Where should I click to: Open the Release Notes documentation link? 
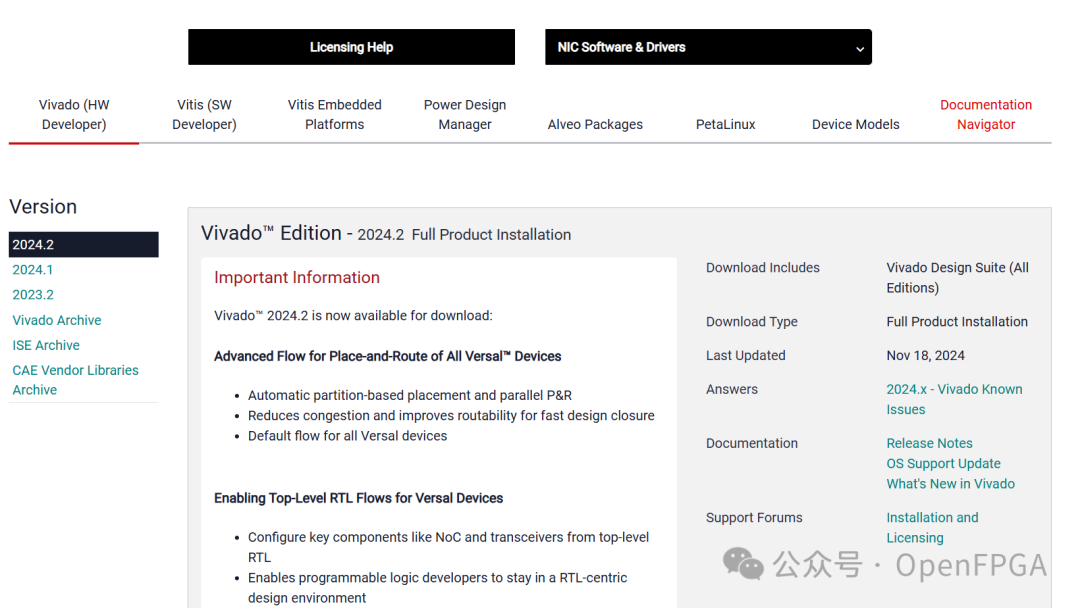point(929,443)
